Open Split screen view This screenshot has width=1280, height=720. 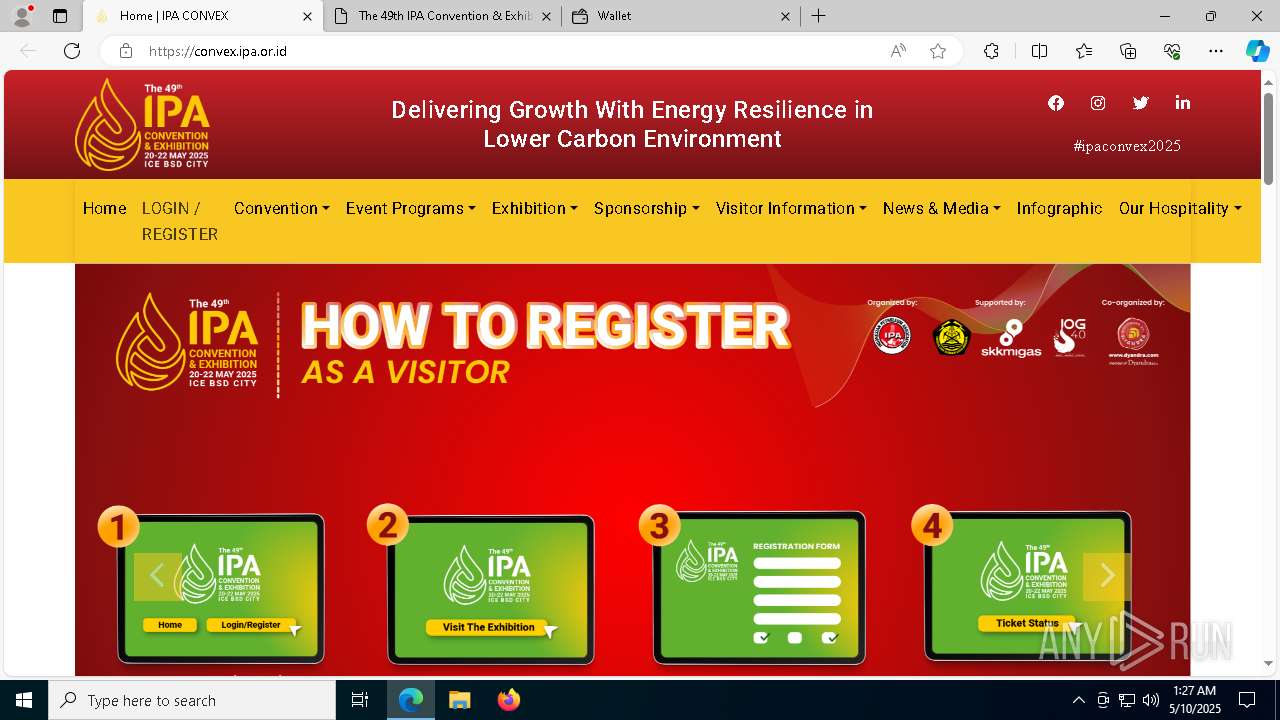pos(1039,51)
